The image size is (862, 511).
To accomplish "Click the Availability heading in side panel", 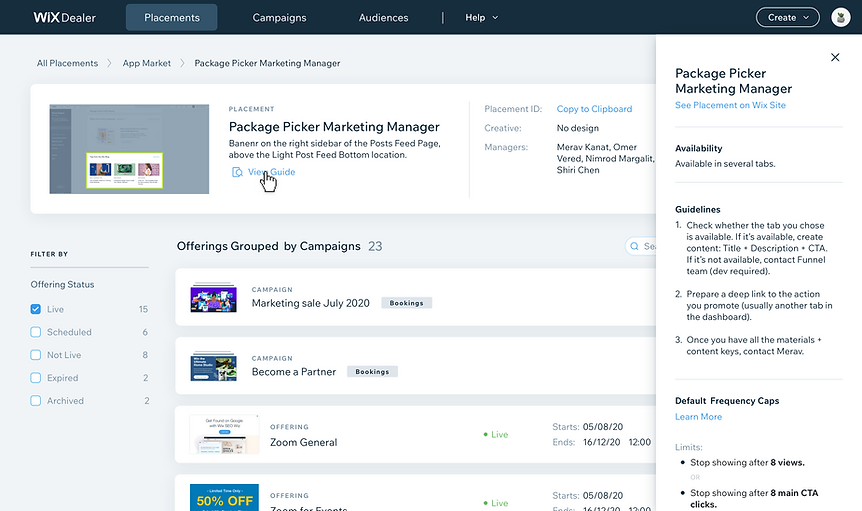I will point(699,148).
